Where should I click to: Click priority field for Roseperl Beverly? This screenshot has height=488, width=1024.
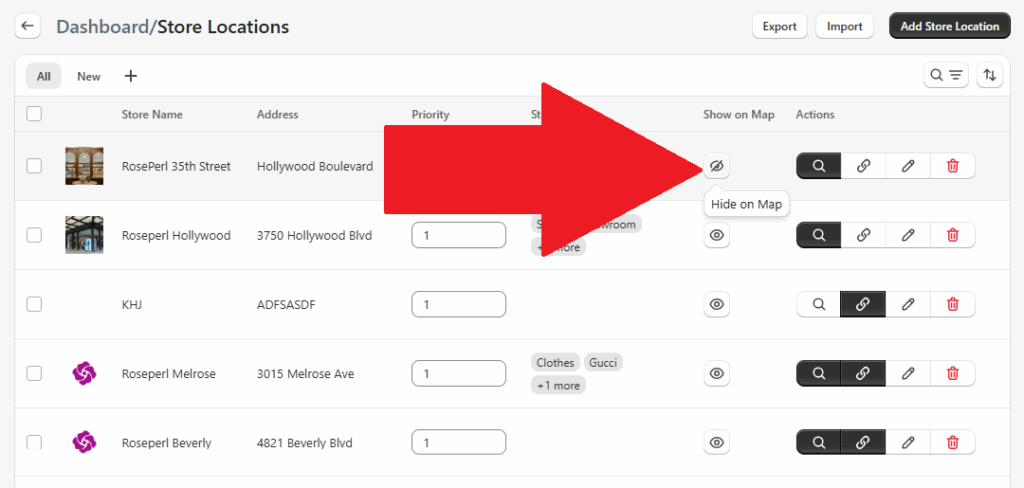pyautogui.click(x=458, y=442)
